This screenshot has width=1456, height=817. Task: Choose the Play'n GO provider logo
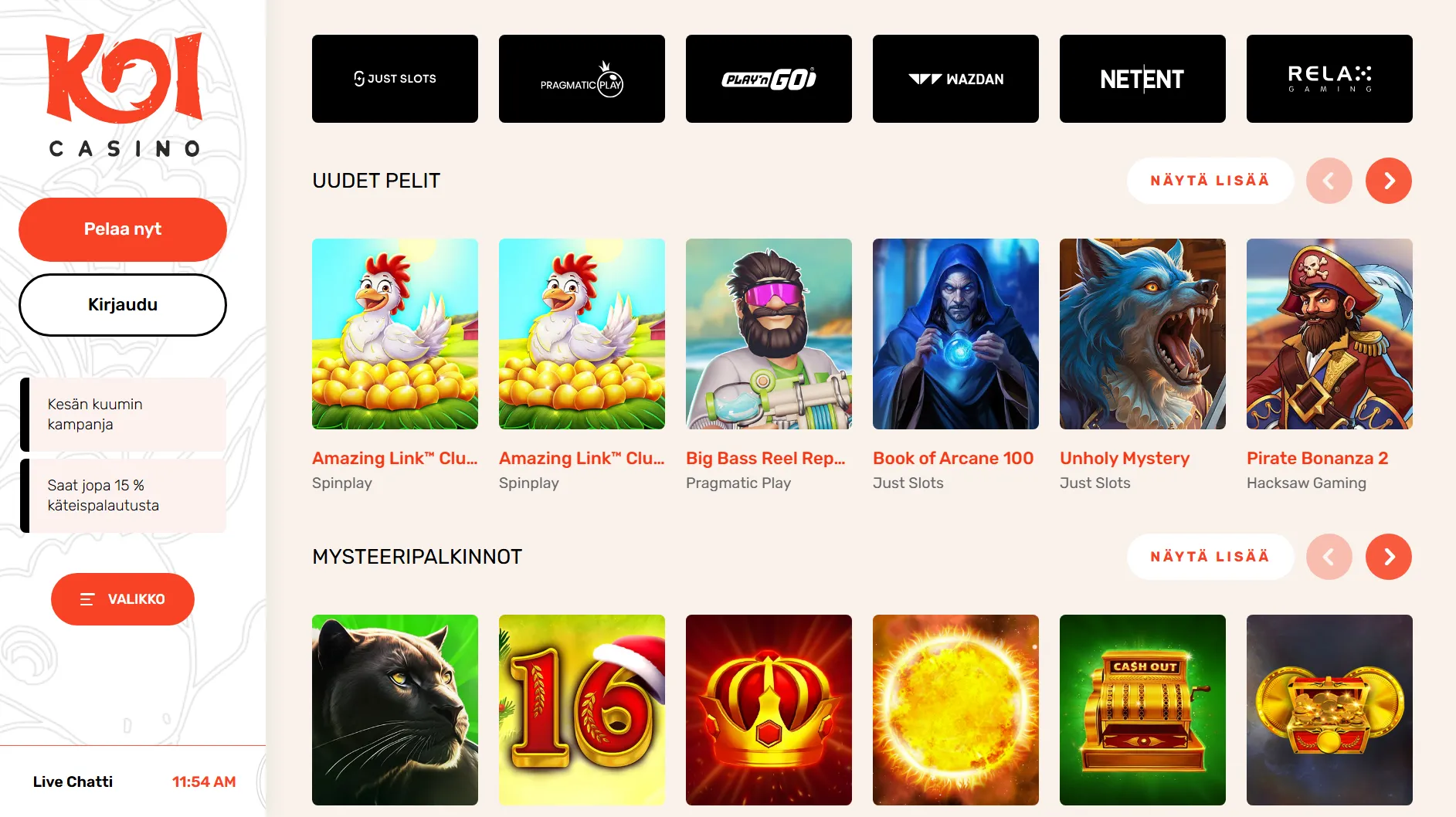tap(769, 79)
